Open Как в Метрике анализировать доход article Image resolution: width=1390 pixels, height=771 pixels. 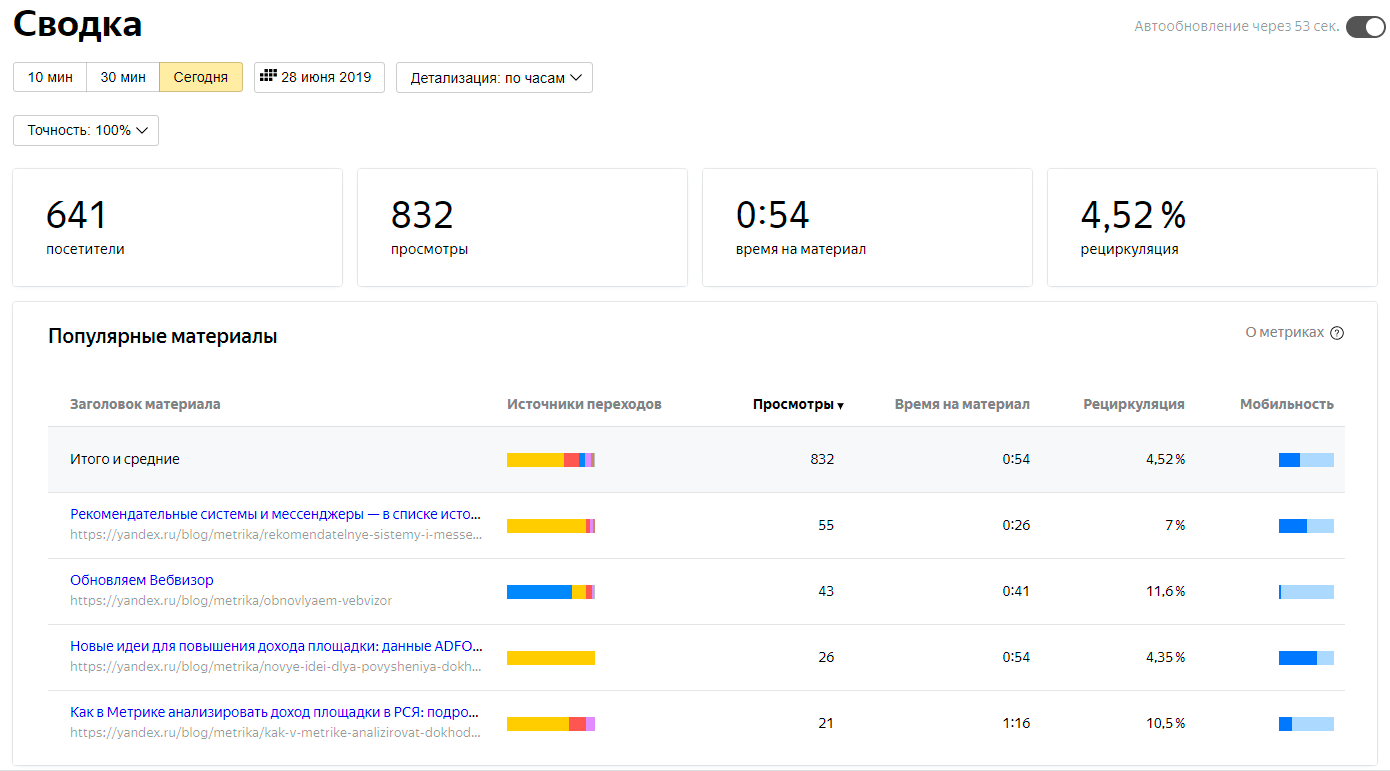pos(274,712)
